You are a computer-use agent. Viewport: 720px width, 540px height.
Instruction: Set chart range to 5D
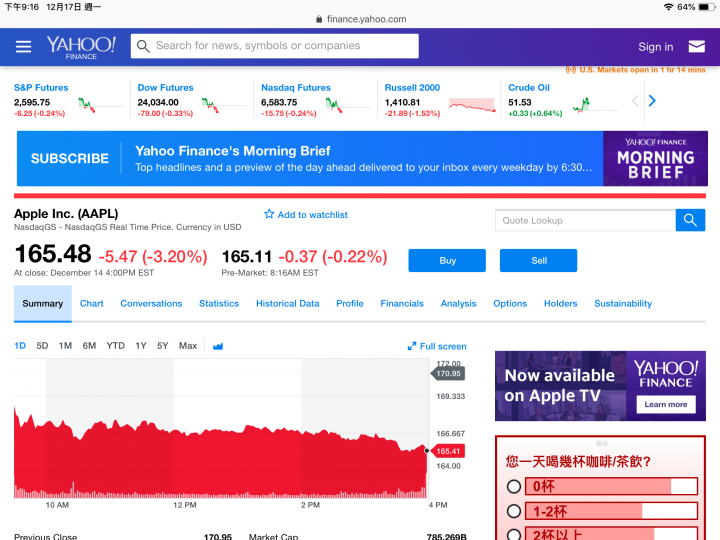click(x=42, y=346)
